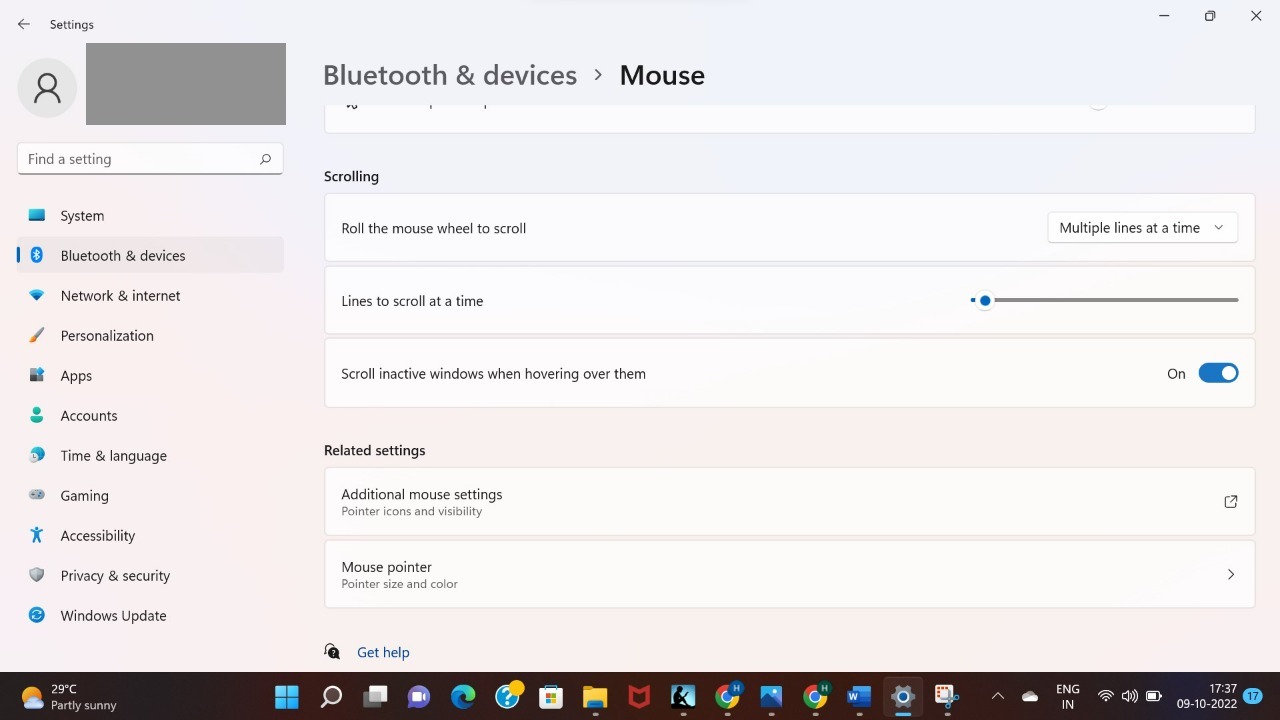Go to Gaming settings
Screen dimensions: 1280x720
(x=84, y=495)
